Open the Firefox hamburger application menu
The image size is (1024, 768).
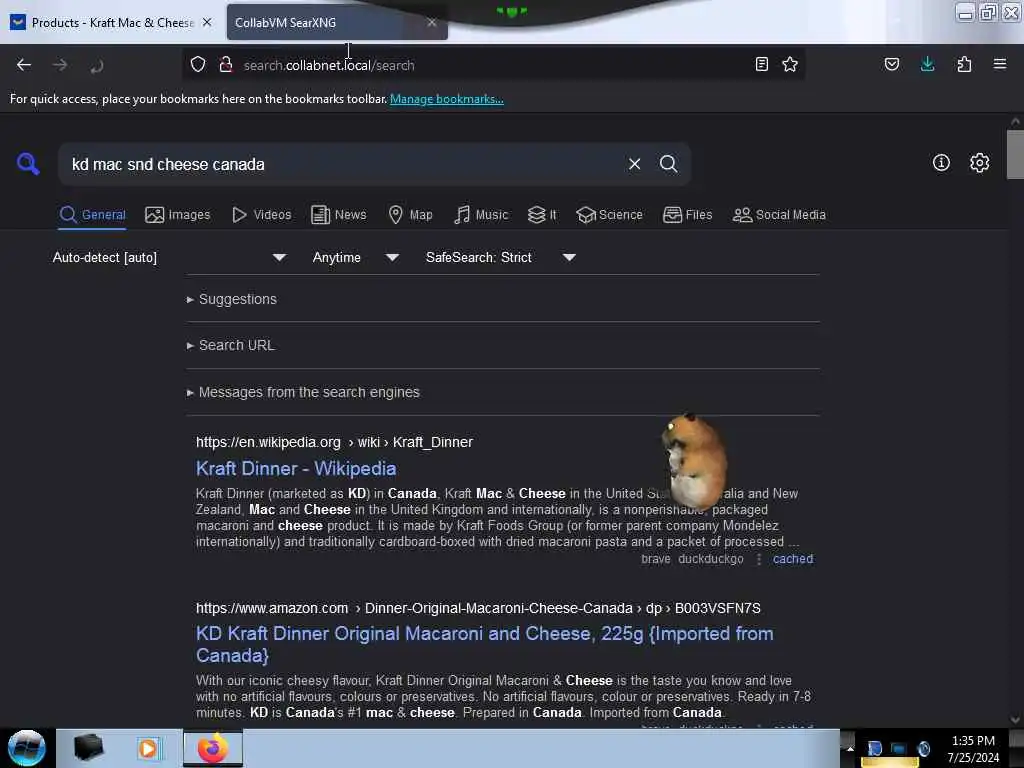click(1000, 64)
